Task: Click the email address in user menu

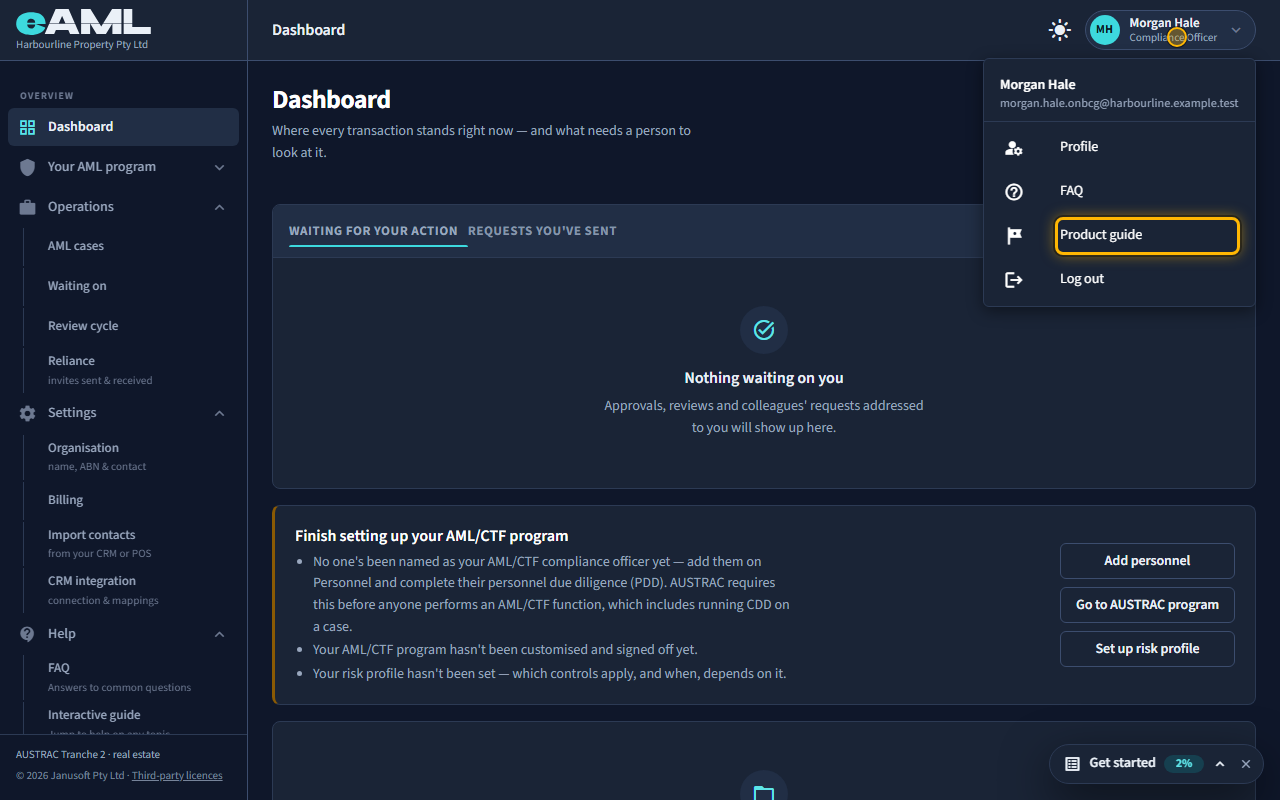Action: pos(1119,103)
